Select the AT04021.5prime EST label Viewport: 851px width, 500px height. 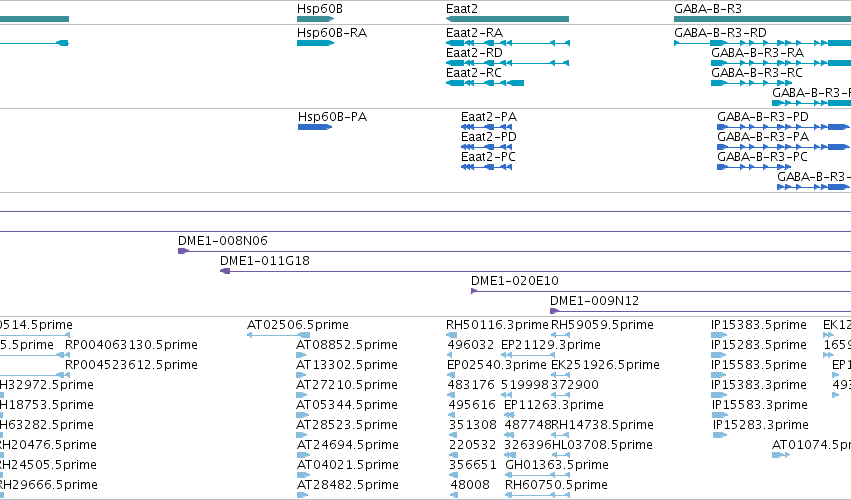[x=348, y=466]
